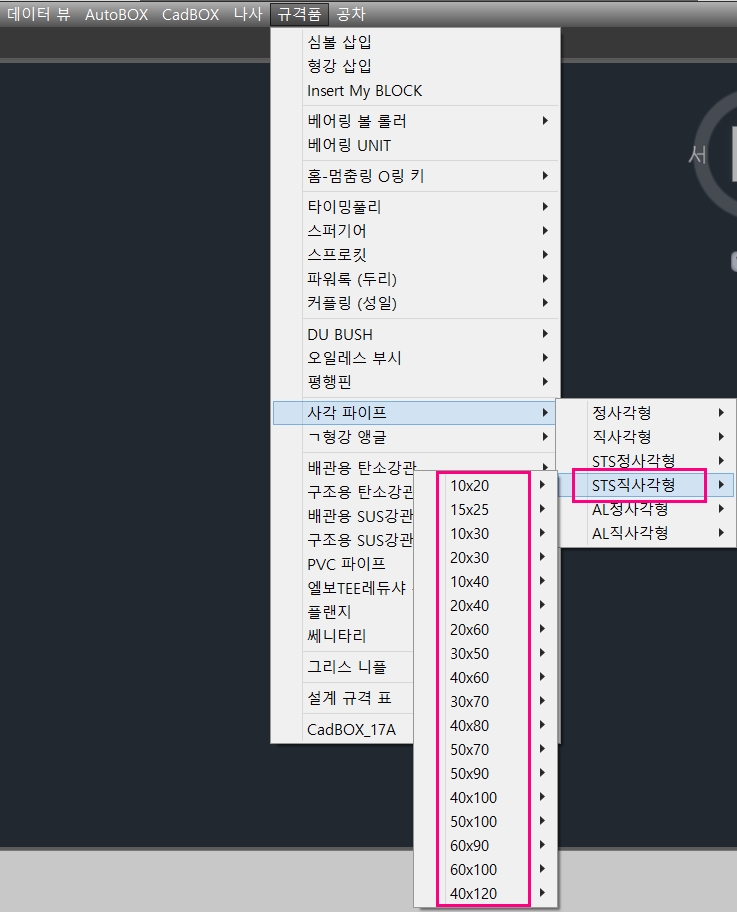Choose 40x100 pipe size
Viewport: 737px width, 912px height.
click(486, 797)
